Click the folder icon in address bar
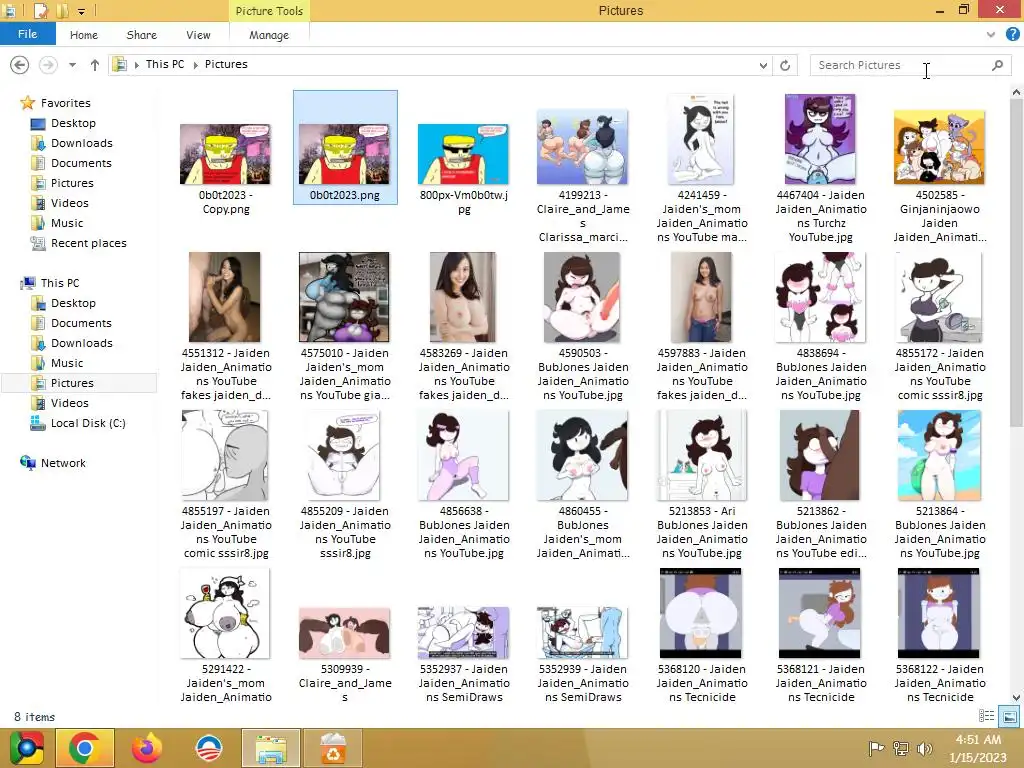 point(120,64)
